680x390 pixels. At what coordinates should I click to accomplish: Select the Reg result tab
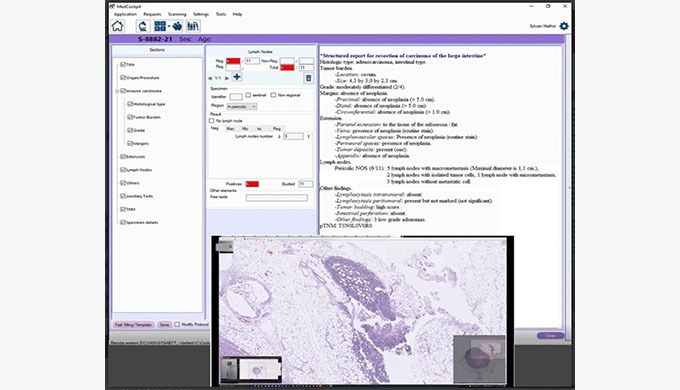(x=277, y=129)
